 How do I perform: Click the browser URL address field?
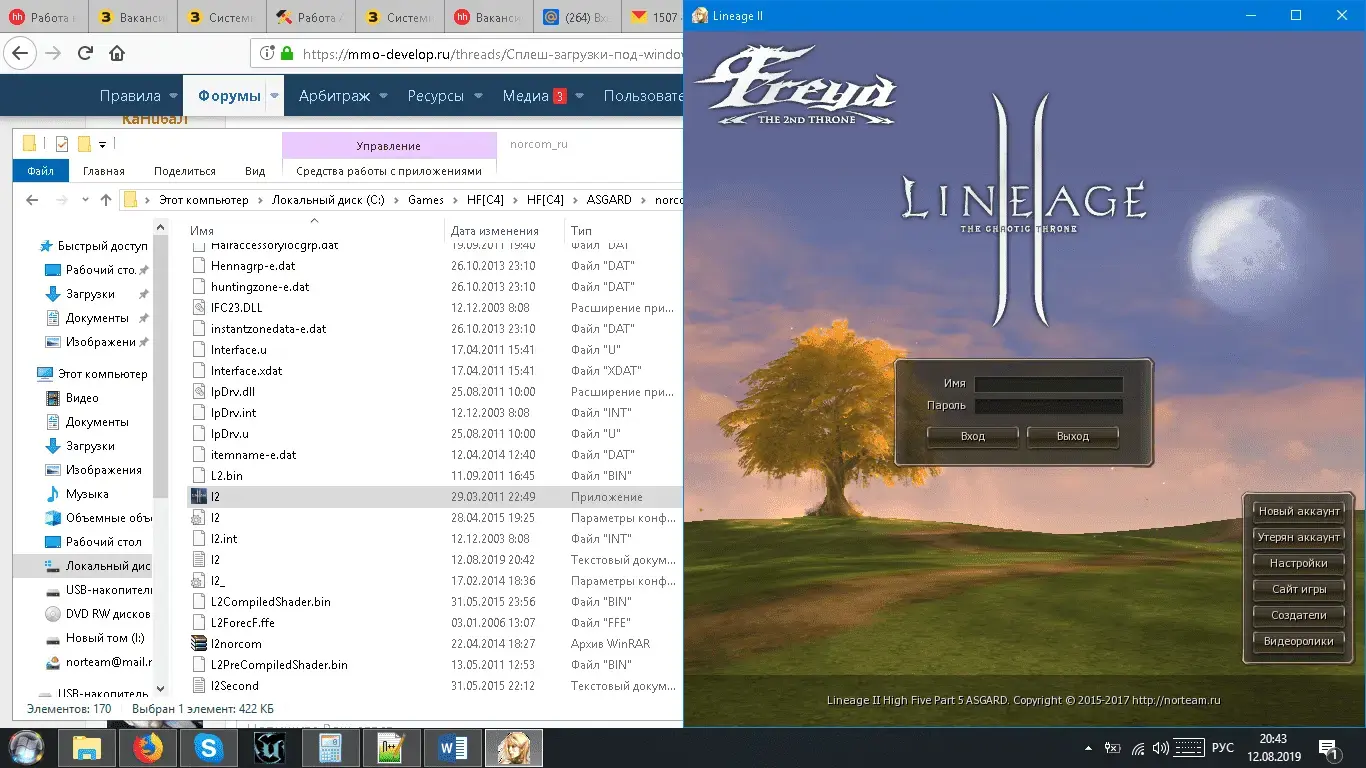[x=490, y=54]
